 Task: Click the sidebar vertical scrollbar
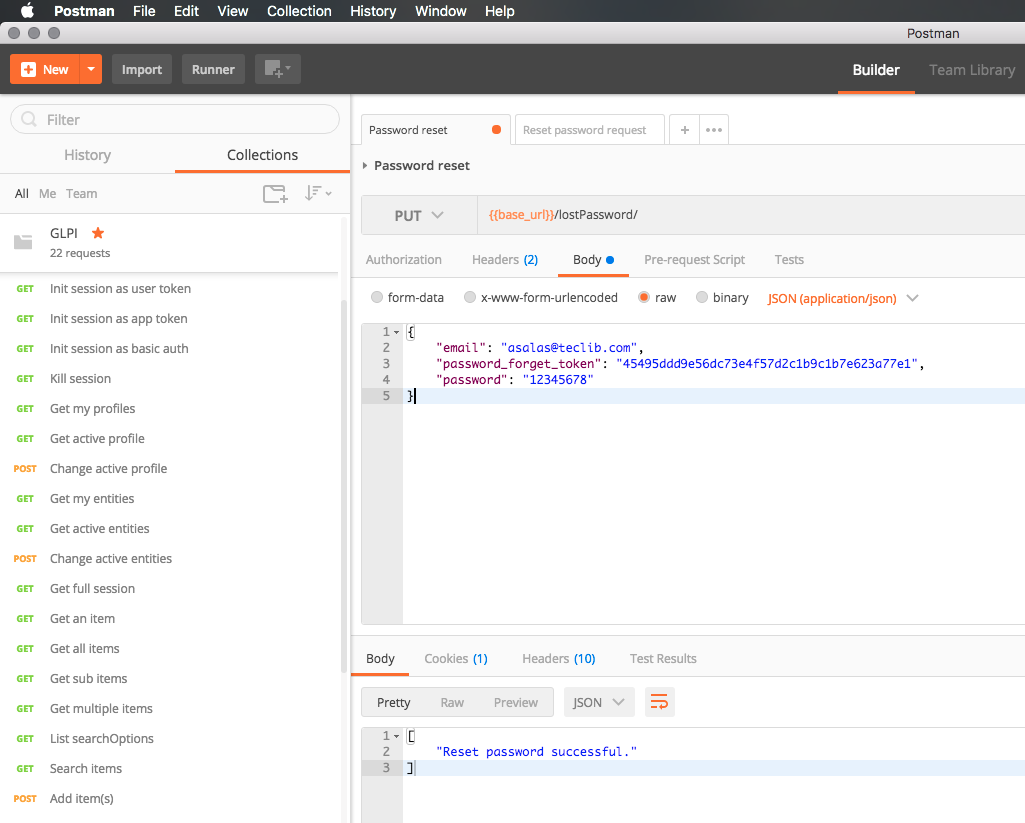[344, 487]
